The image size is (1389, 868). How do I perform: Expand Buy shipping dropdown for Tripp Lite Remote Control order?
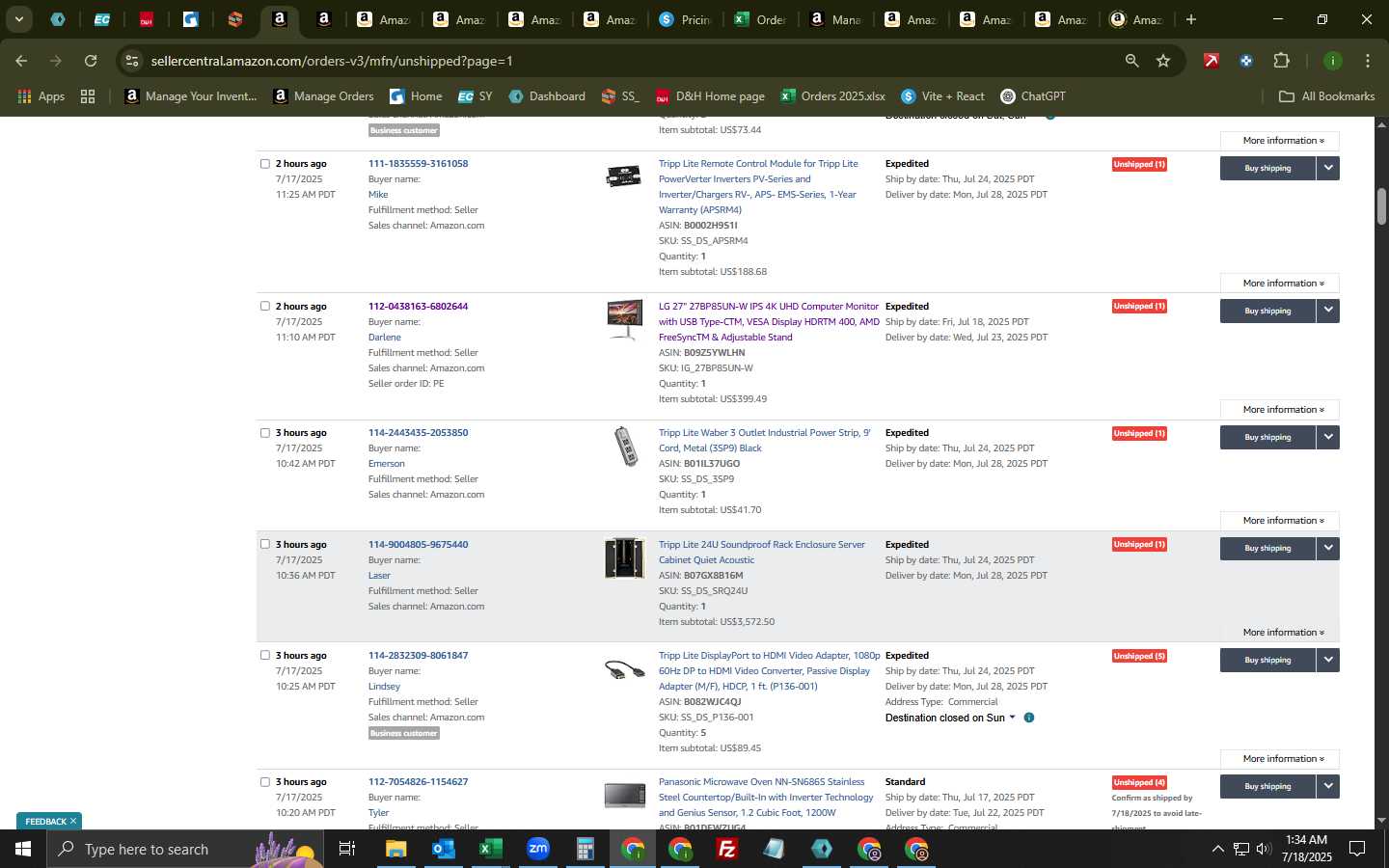coord(1328,168)
